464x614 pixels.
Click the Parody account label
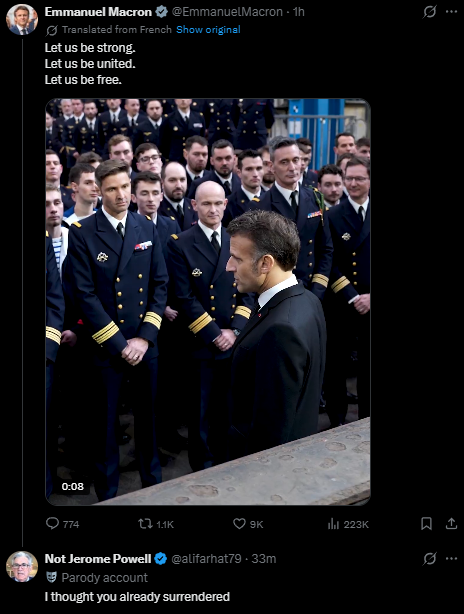(105, 578)
